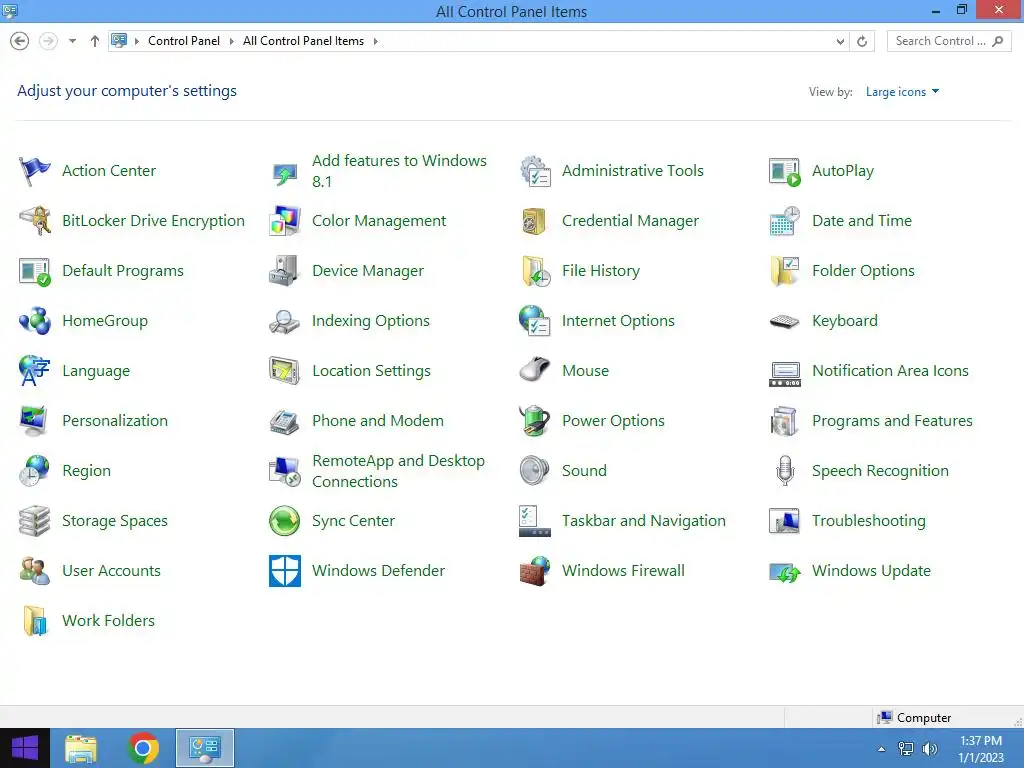Image resolution: width=1024 pixels, height=768 pixels.
Task: Click the search magnifier icon
Action: coord(997,41)
